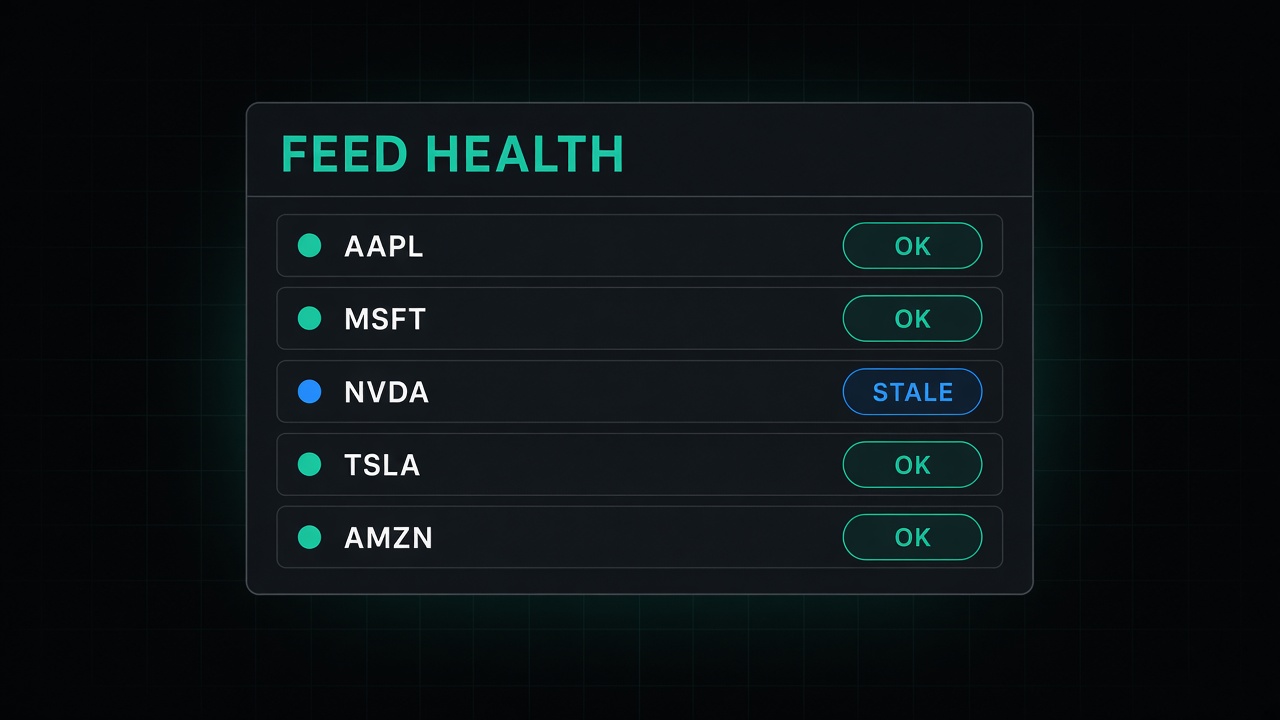Click the OK badge for MSFT
The image size is (1280, 720).
coord(912,318)
